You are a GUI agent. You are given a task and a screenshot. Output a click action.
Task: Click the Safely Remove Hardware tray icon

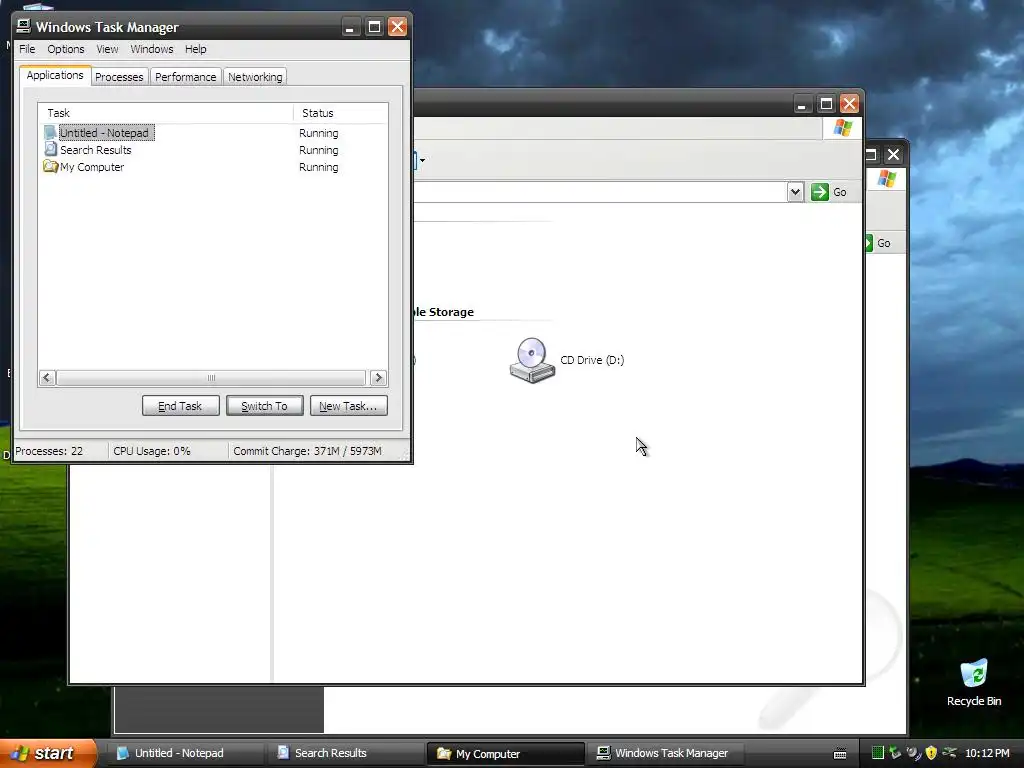pos(895,752)
